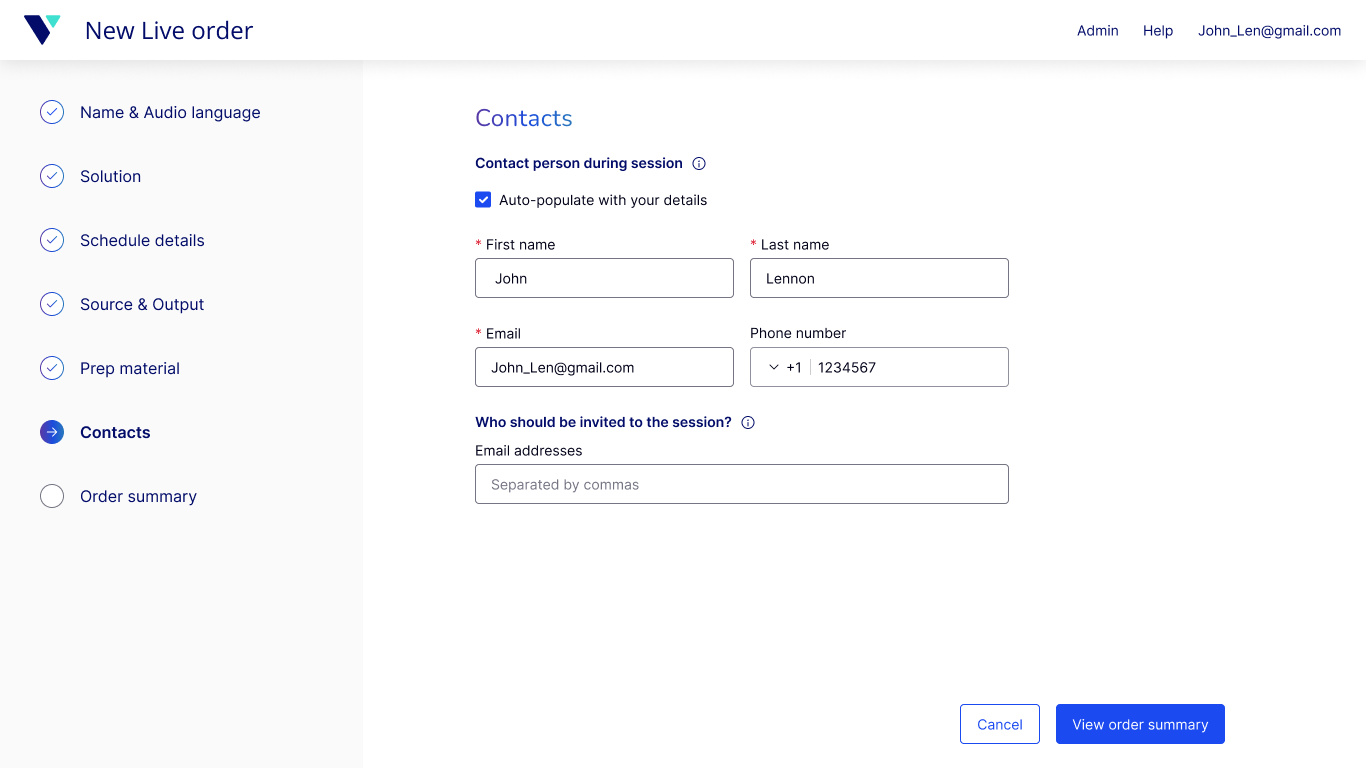Click the First name field
Screen dimensions: 1366x768
pos(604,278)
